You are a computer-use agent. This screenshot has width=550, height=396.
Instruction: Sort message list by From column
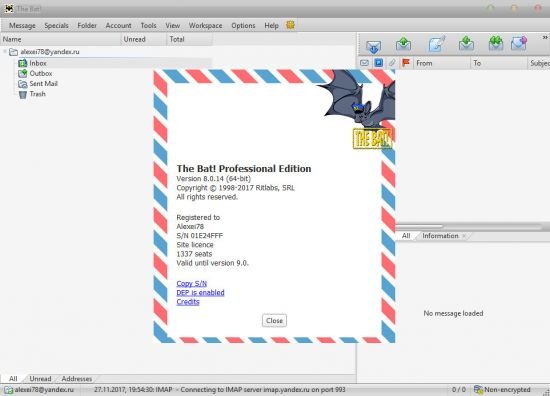click(x=442, y=63)
